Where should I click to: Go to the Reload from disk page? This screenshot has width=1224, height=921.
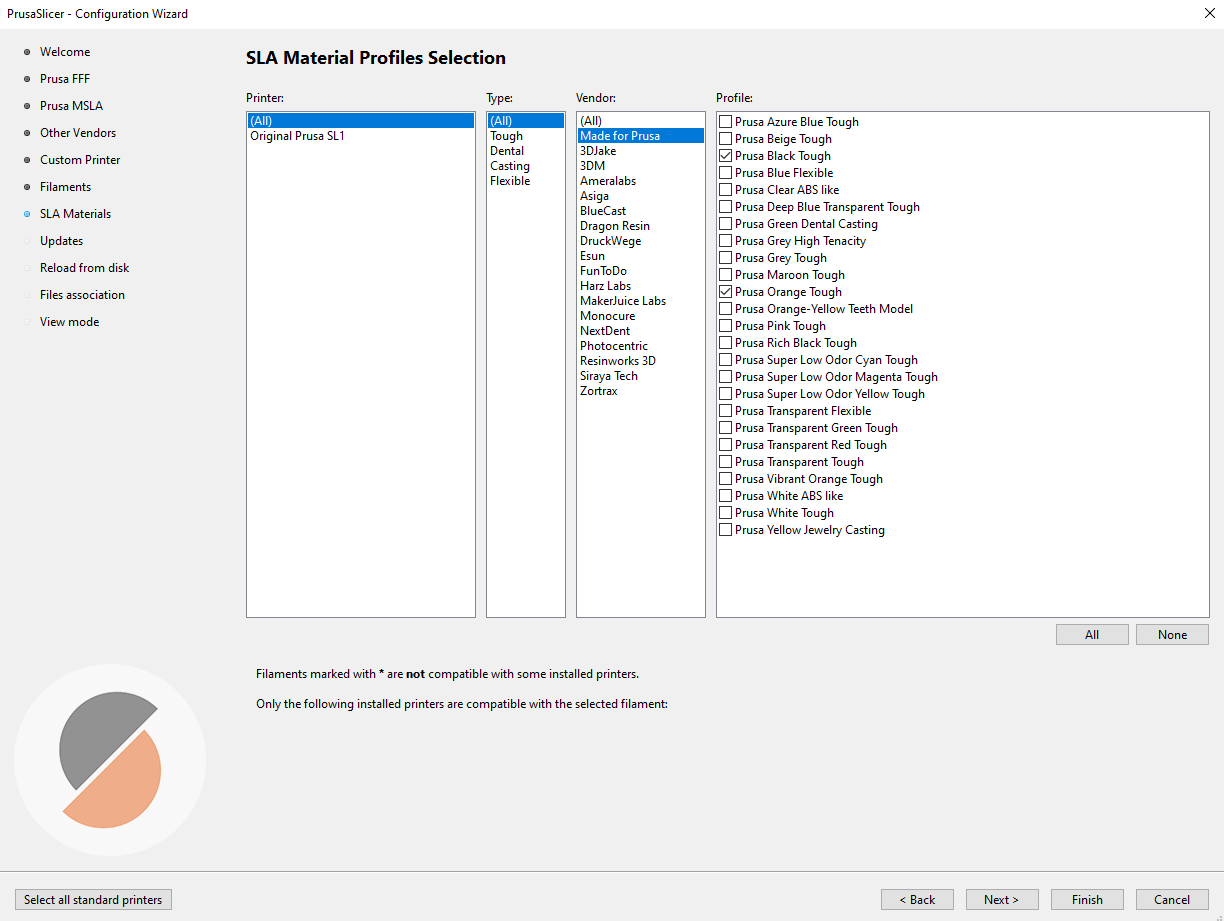[x=84, y=268]
